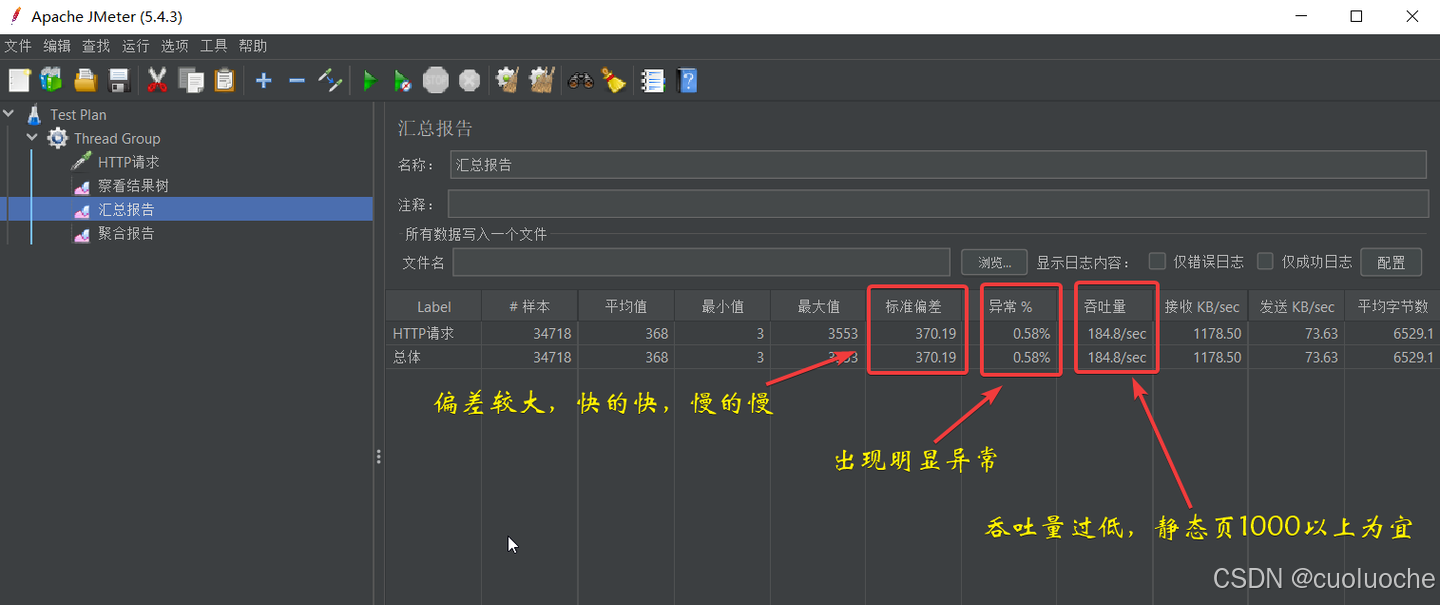The height and width of the screenshot is (605, 1440).
Task: Click the Copy icon in toolbar
Action: coord(191,80)
